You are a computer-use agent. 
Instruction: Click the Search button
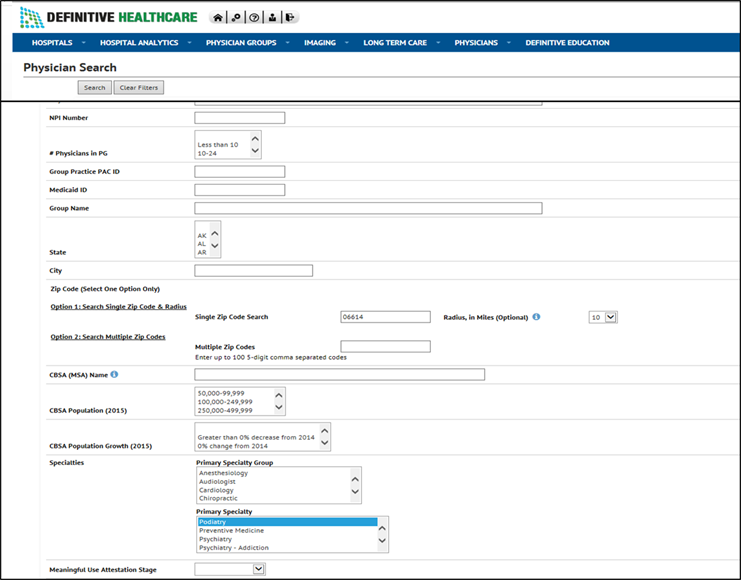tap(95, 87)
